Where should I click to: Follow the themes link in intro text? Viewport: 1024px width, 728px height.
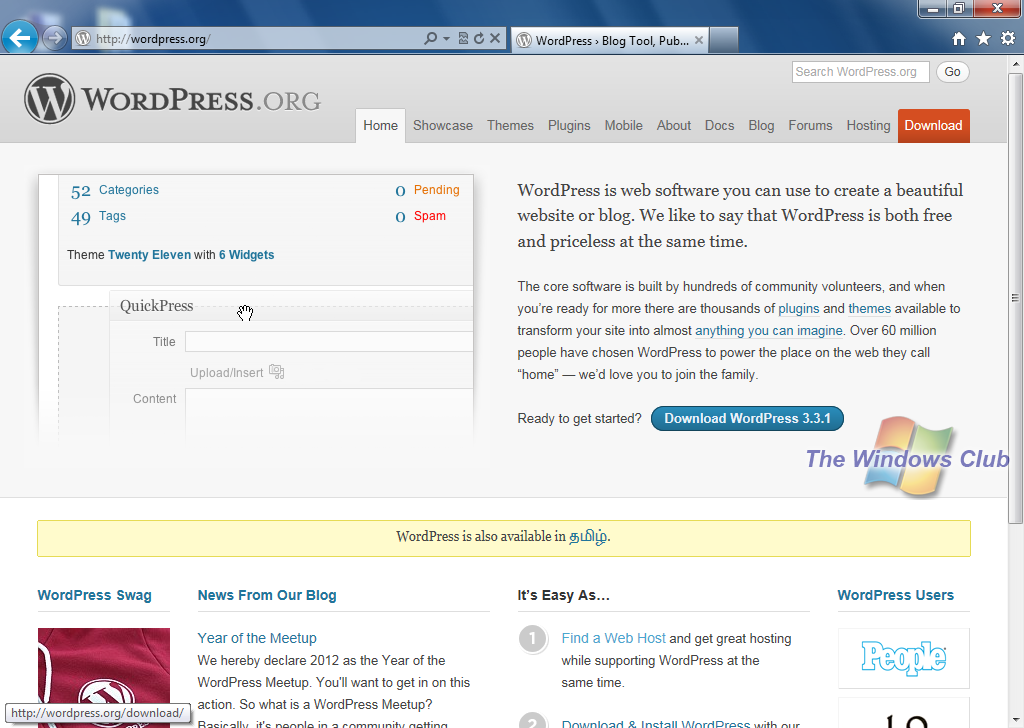869,308
